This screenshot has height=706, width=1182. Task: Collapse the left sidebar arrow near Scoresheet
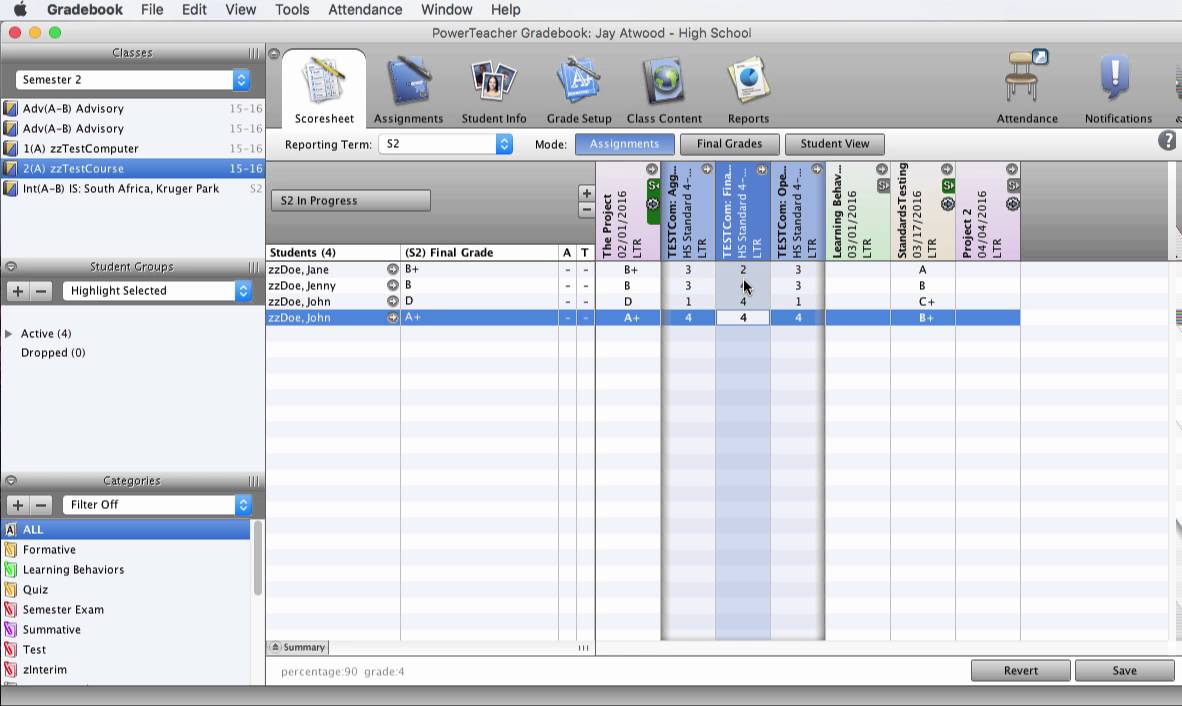coord(274,53)
